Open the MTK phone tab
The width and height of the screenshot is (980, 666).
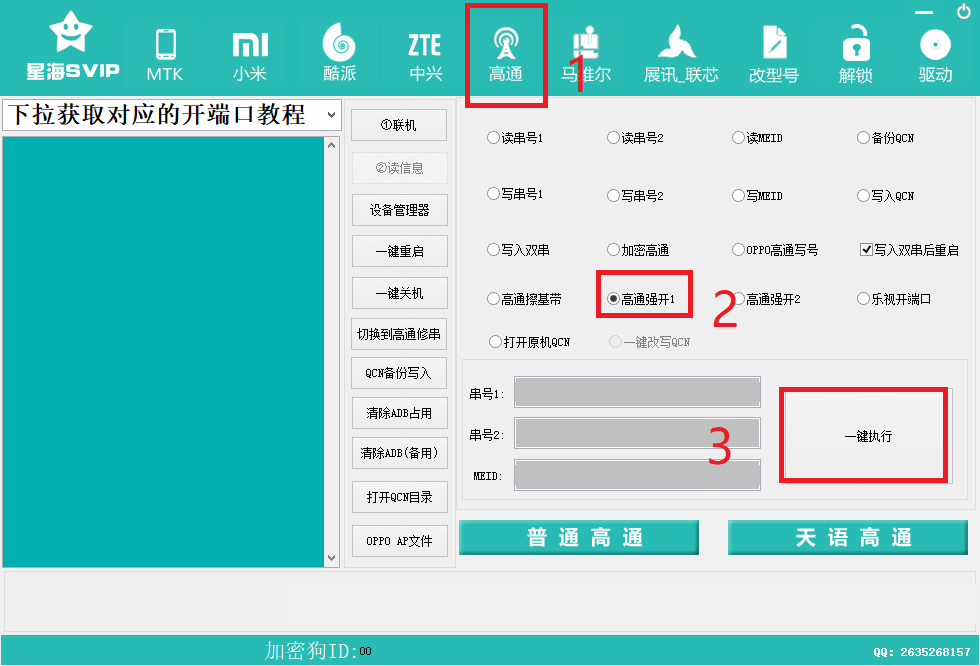(x=165, y=55)
